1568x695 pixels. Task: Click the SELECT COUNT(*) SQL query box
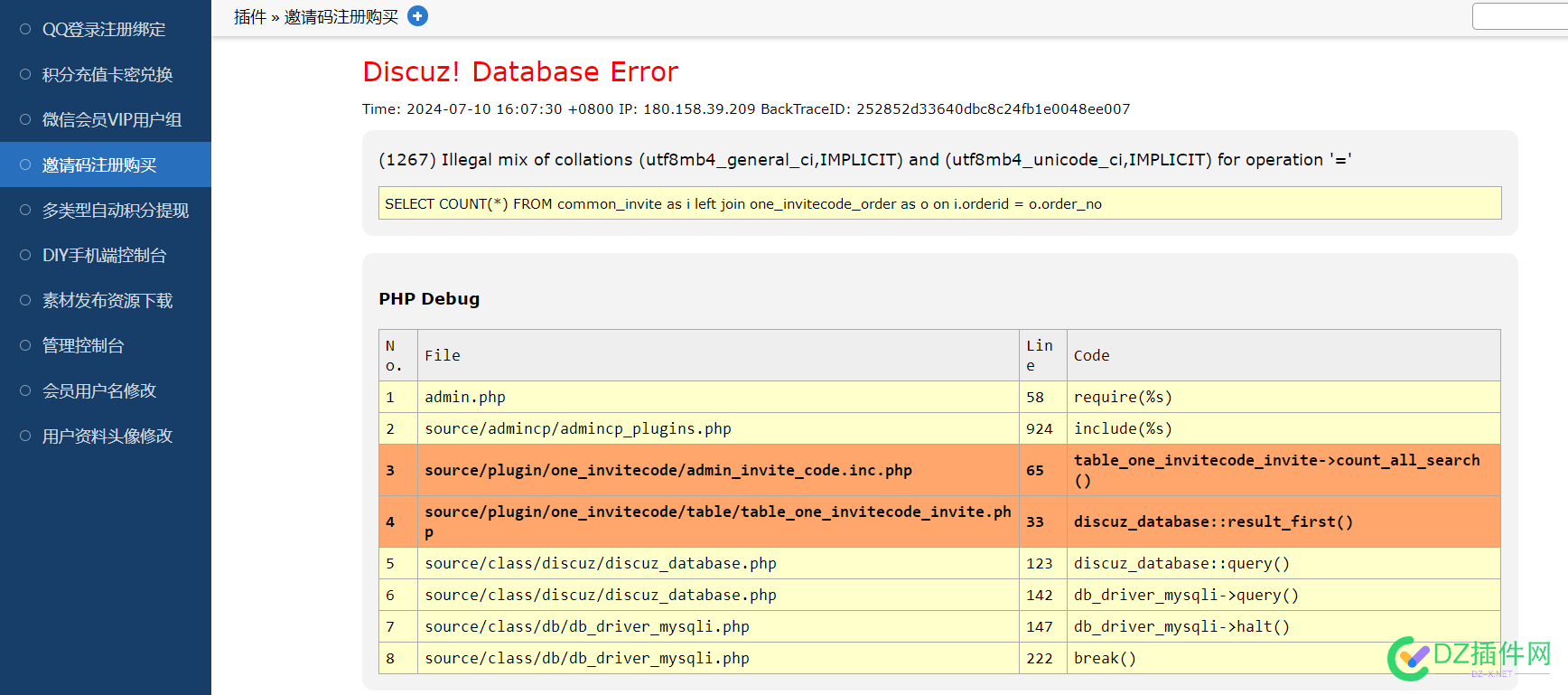click(939, 203)
